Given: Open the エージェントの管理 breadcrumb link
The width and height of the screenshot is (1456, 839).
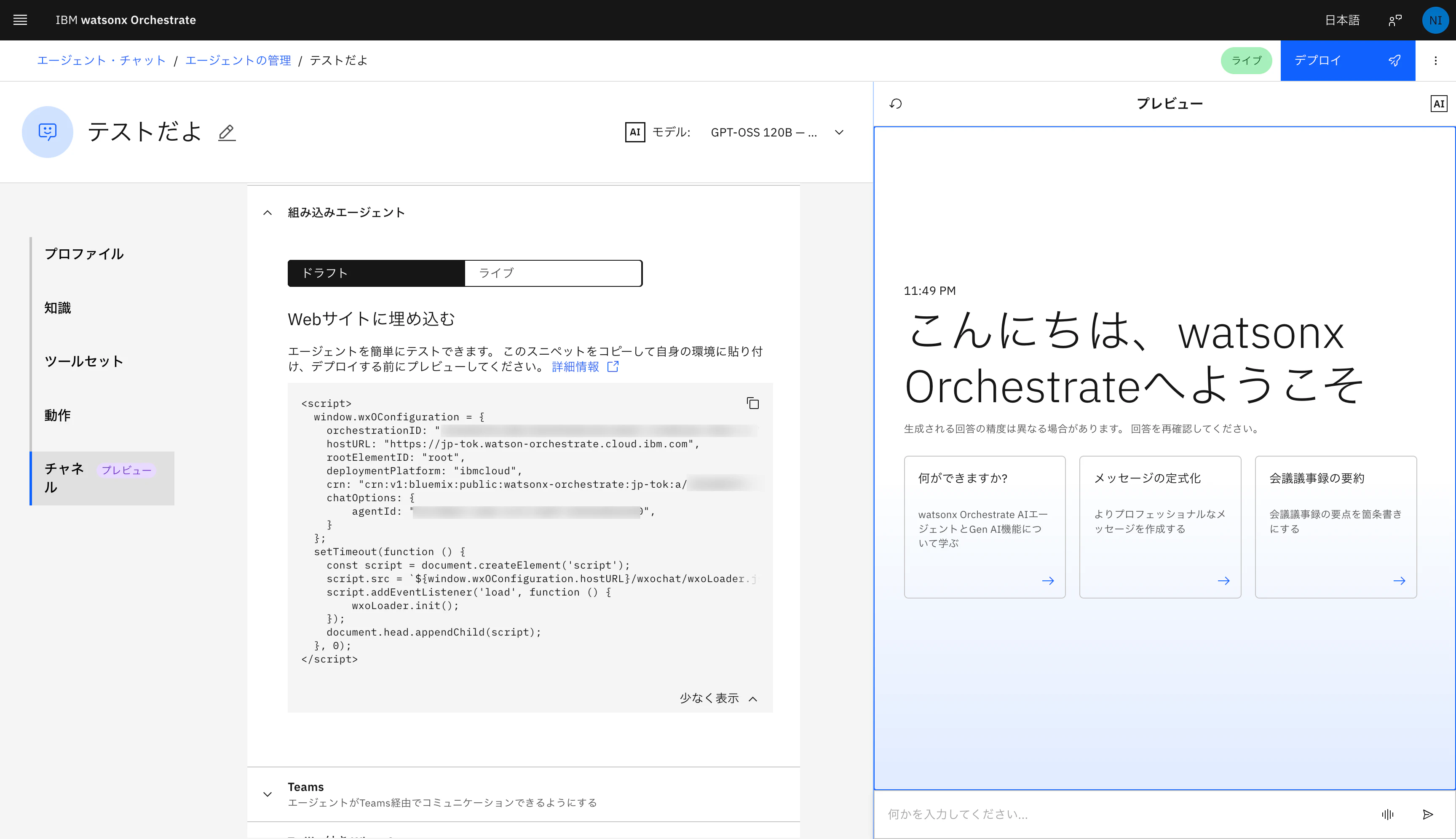Looking at the screenshot, I should [238, 61].
